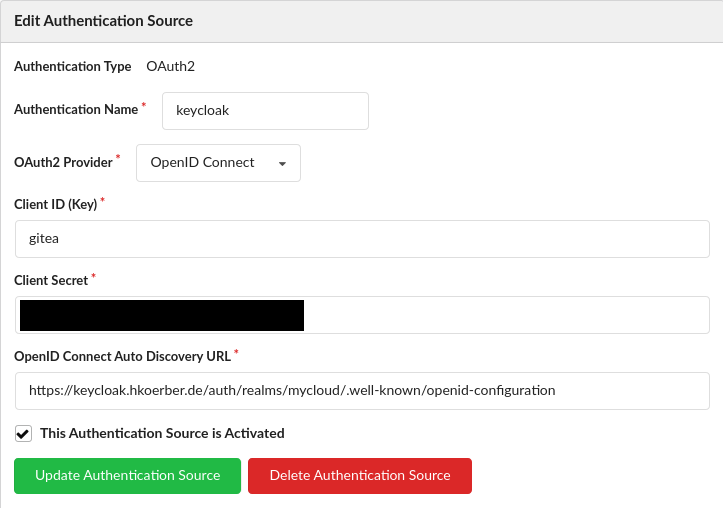Click the 'Authentication Type' label
Screen dimensions: 723x508
point(72,67)
